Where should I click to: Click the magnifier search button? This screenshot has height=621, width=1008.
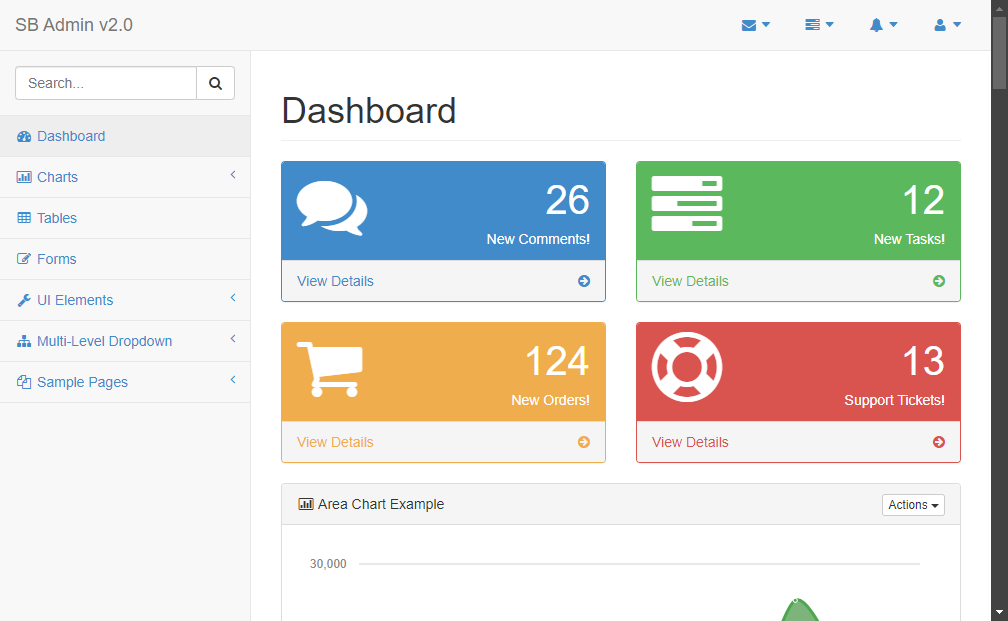tap(215, 83)
